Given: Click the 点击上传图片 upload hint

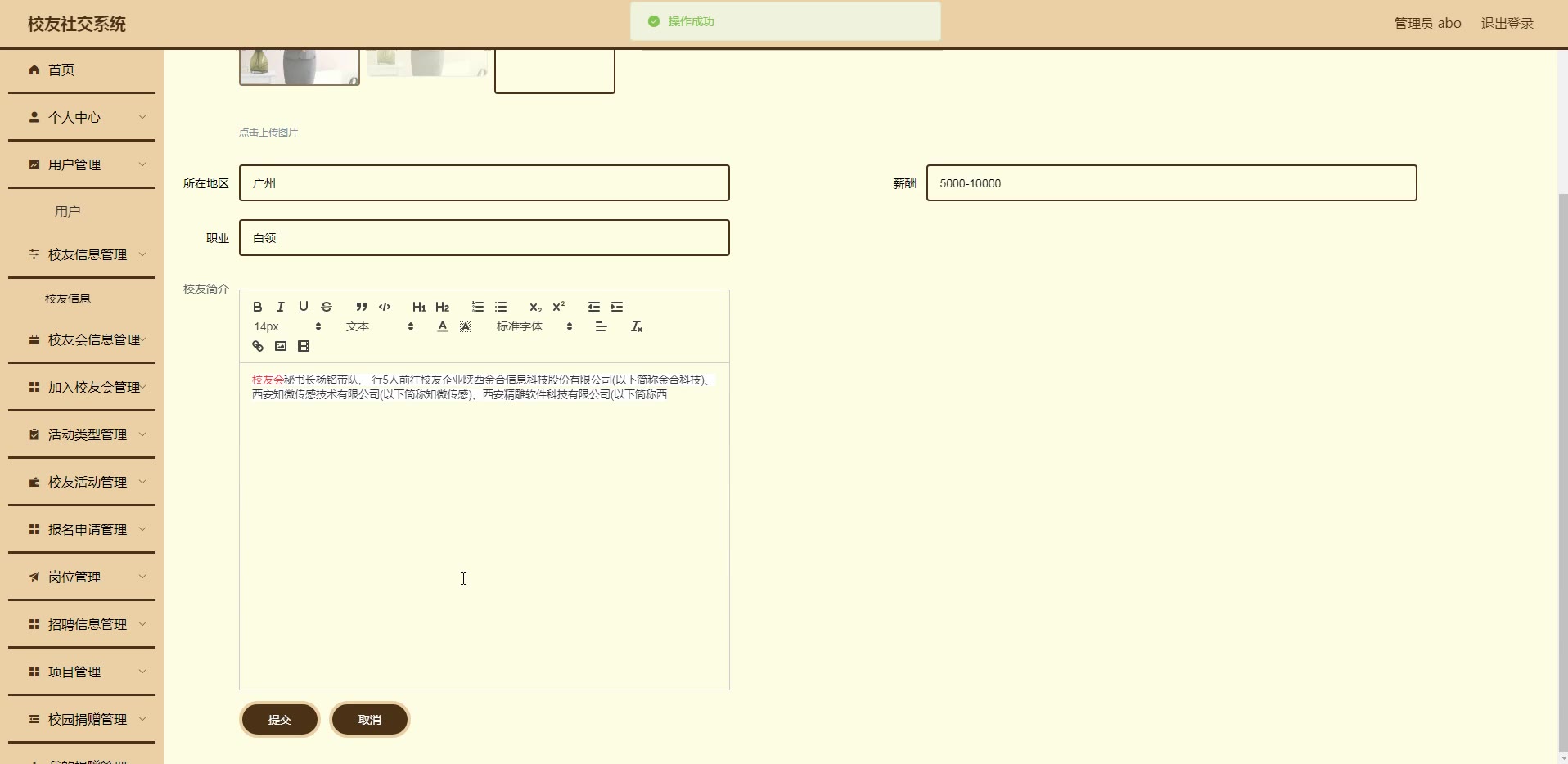Looking at the screenshot, I should click(268, 133).
